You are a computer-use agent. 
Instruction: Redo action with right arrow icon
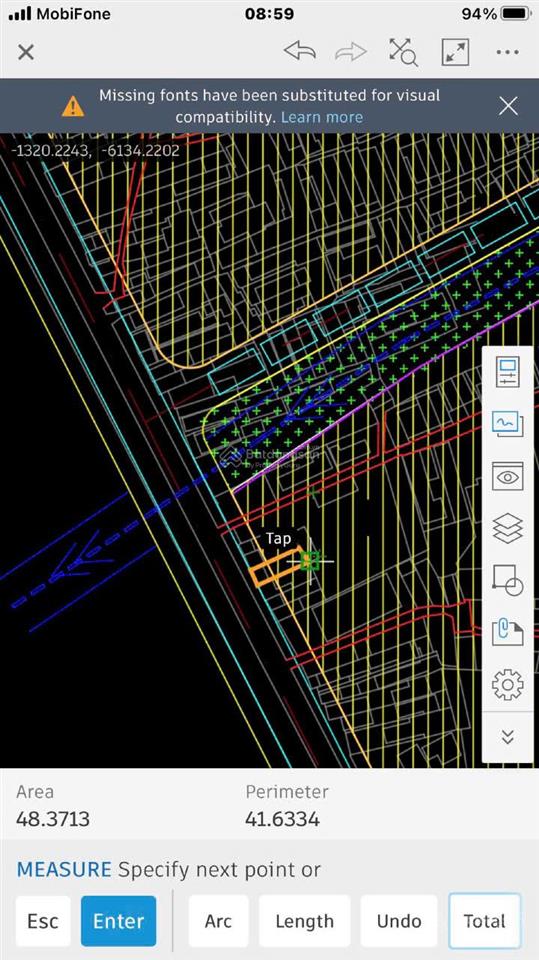point(351,52)
